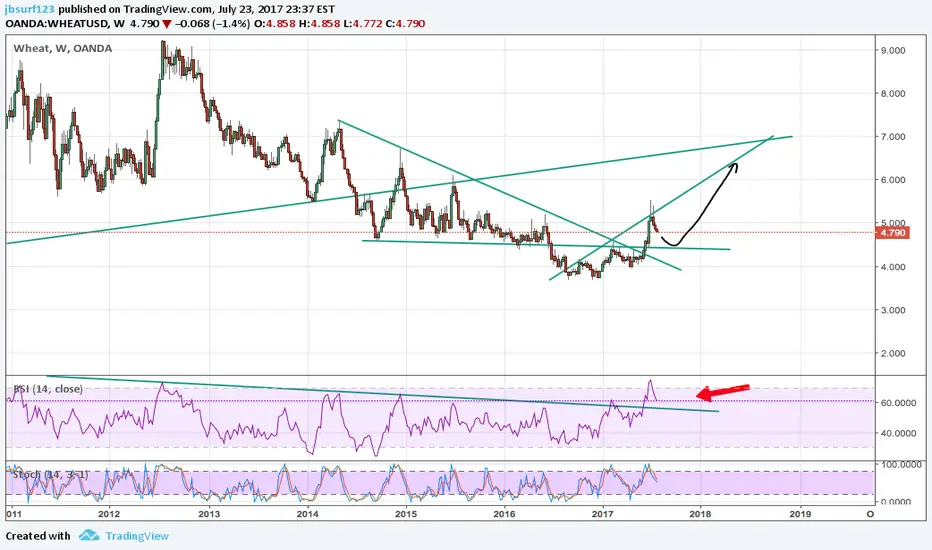
Task: Click the 9.000 price axis label
Action: pos(893,51)
